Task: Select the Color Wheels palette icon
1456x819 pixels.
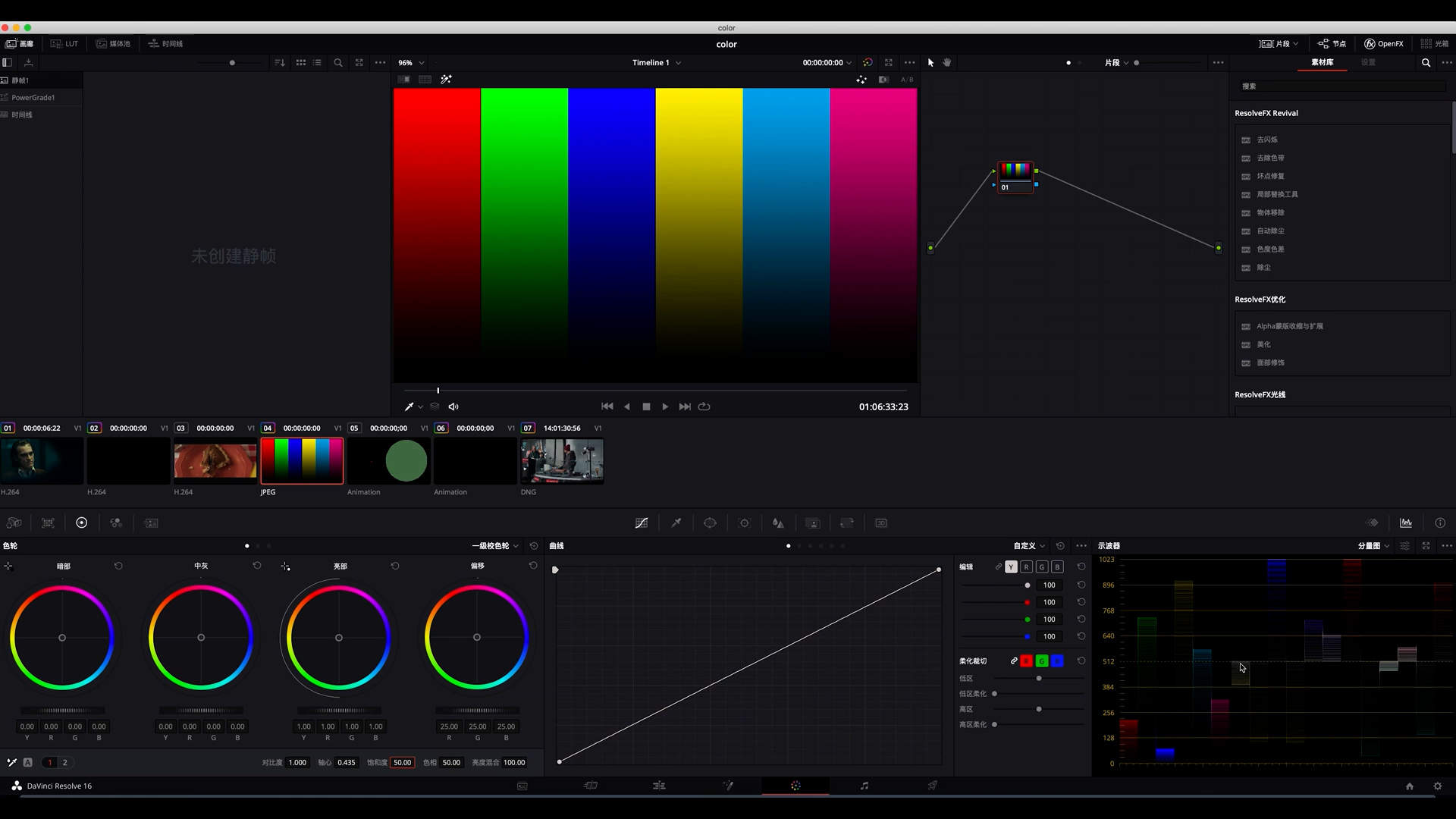Action: [82, 523]
